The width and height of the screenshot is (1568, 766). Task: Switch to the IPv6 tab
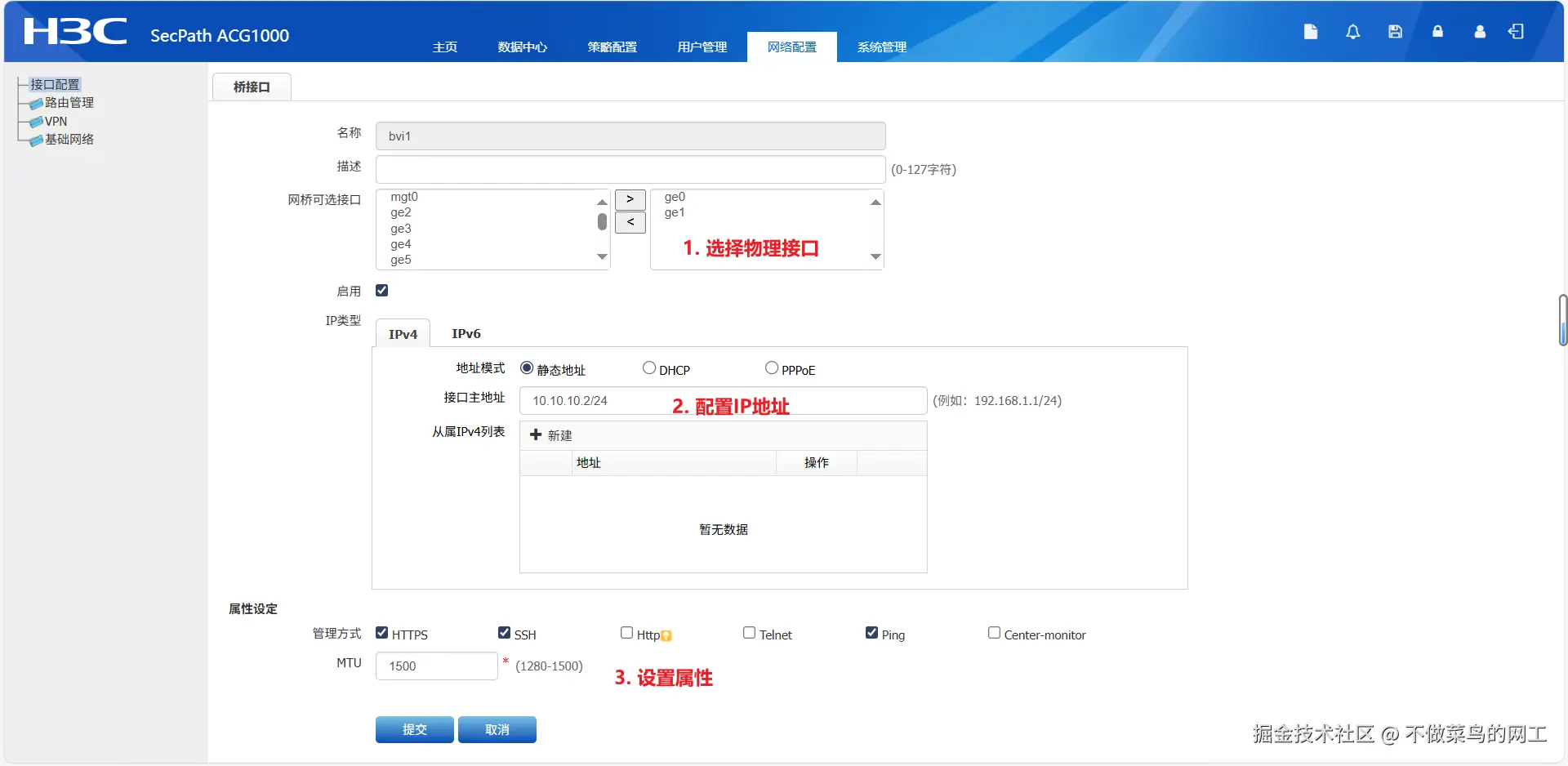tap(466, 333)
